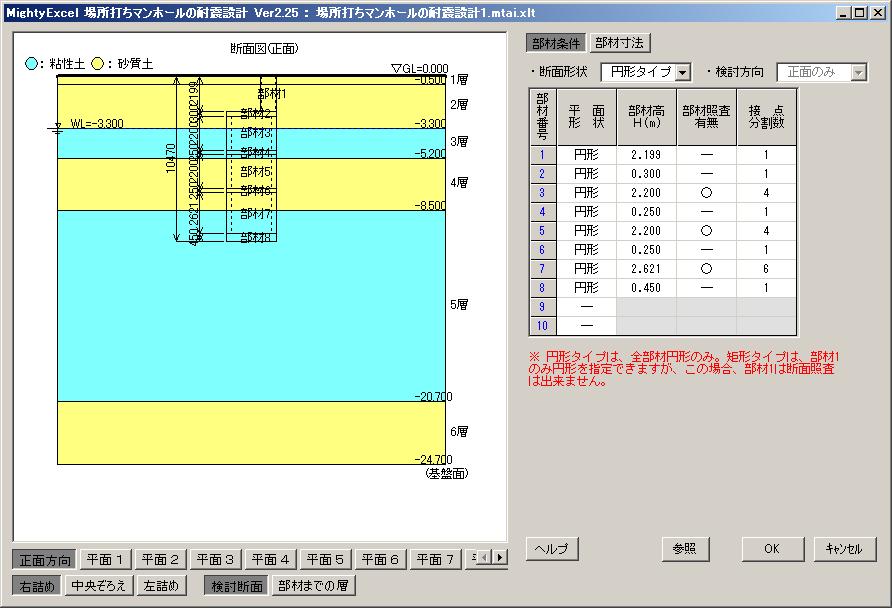Switch to the 部材条件 tab
Image resolution: width=892 pixels, height=608 pixels.
tap(556, 43)
